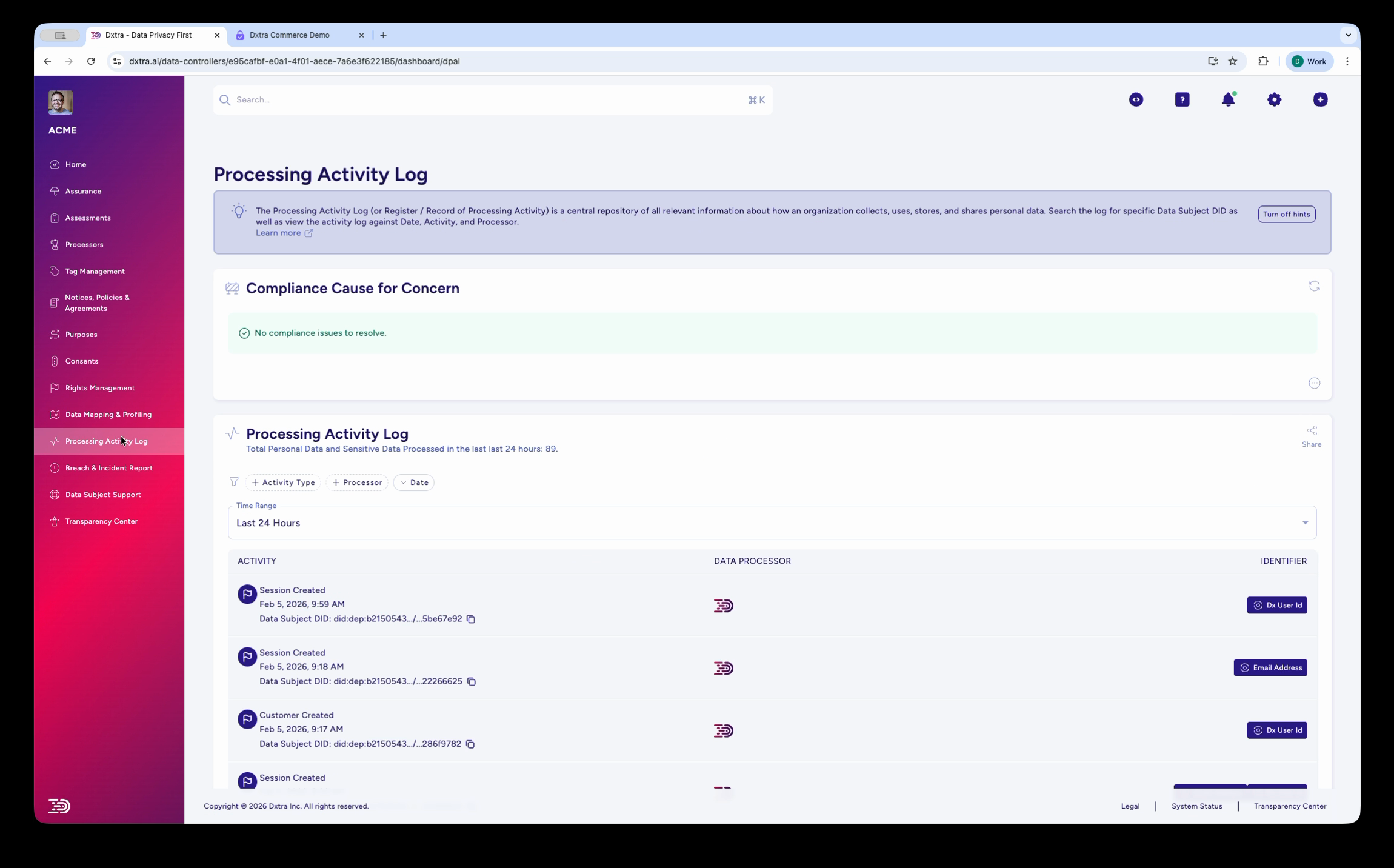
Task: Copy the first row's Data Subject DID
Action: [x=472, y=619]
